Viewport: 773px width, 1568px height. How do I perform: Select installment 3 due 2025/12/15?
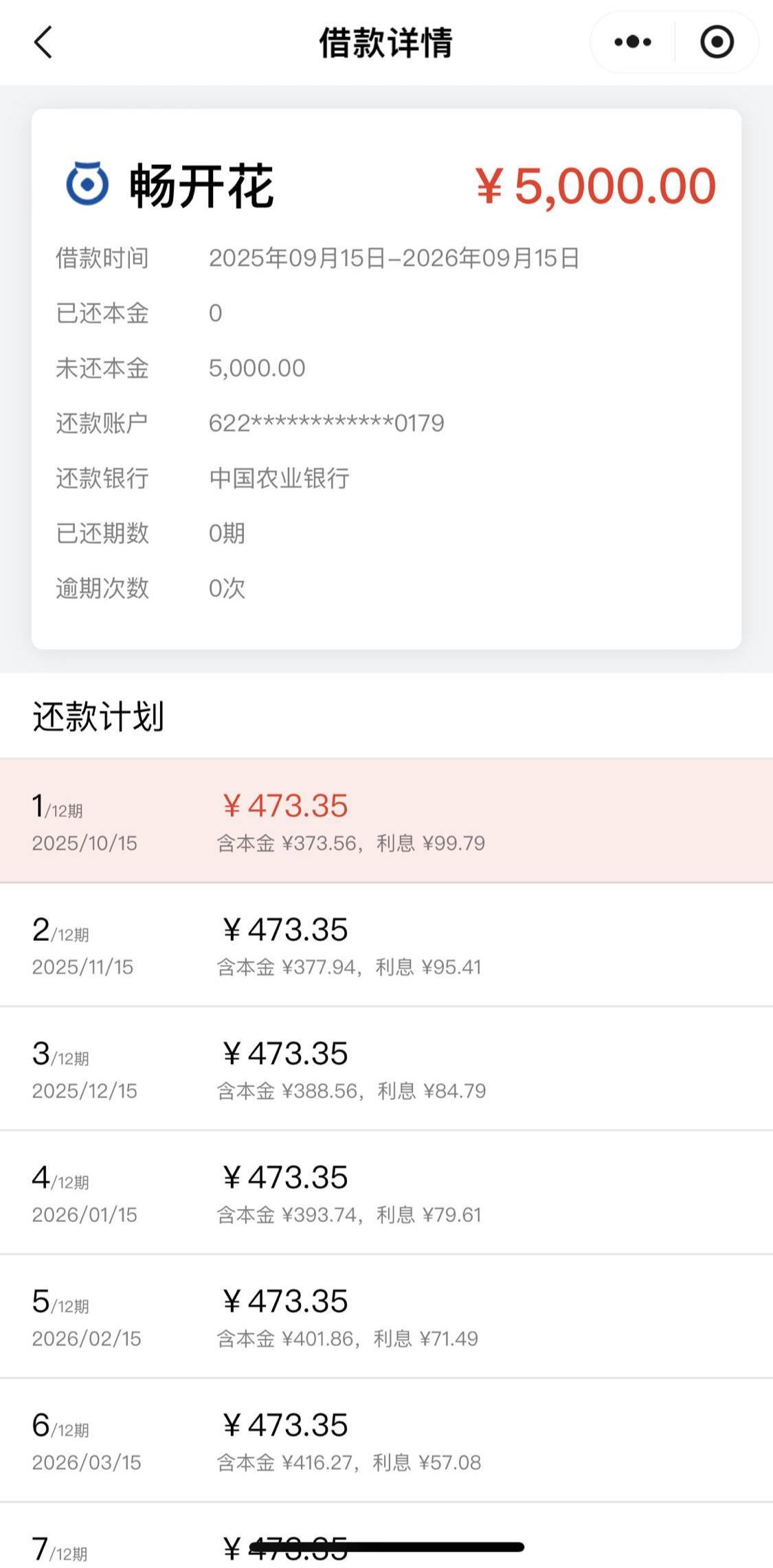[x=386, y=1069]
